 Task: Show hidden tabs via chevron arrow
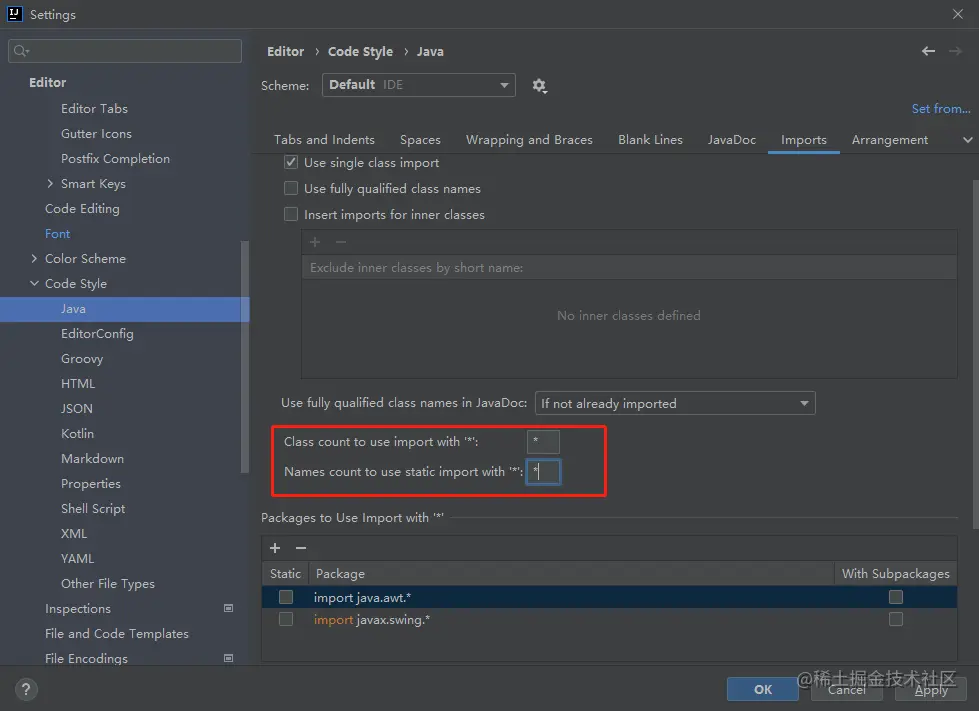point(967,140)
